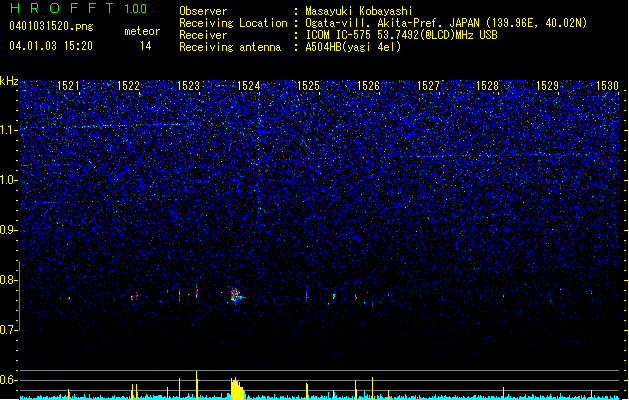Click the 'Receiving antenna' field label
Viewport: 629px width, 400px height.
[x=230, y=47]
